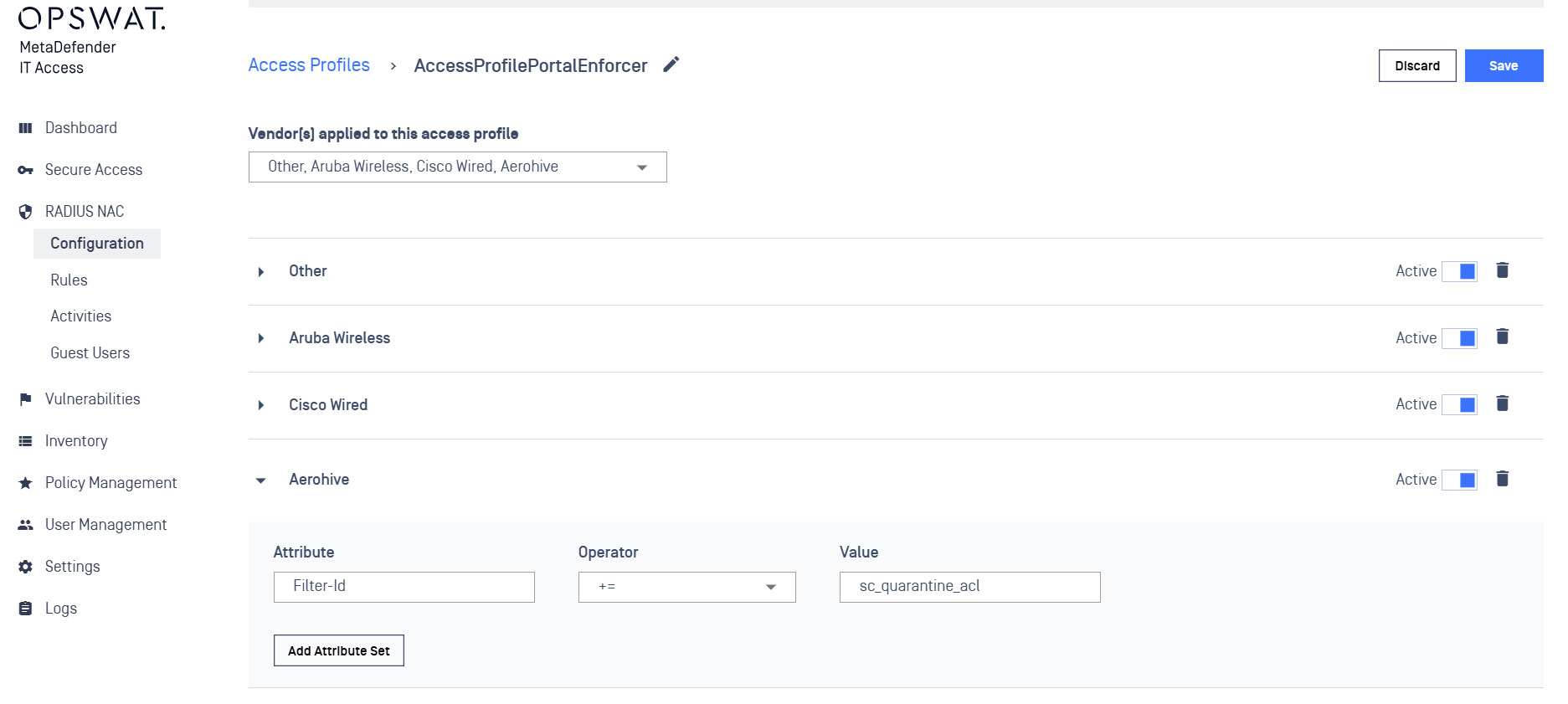
Task: Expand the Other vendor section
Action: pyautogui.click(x=261, y=272)
